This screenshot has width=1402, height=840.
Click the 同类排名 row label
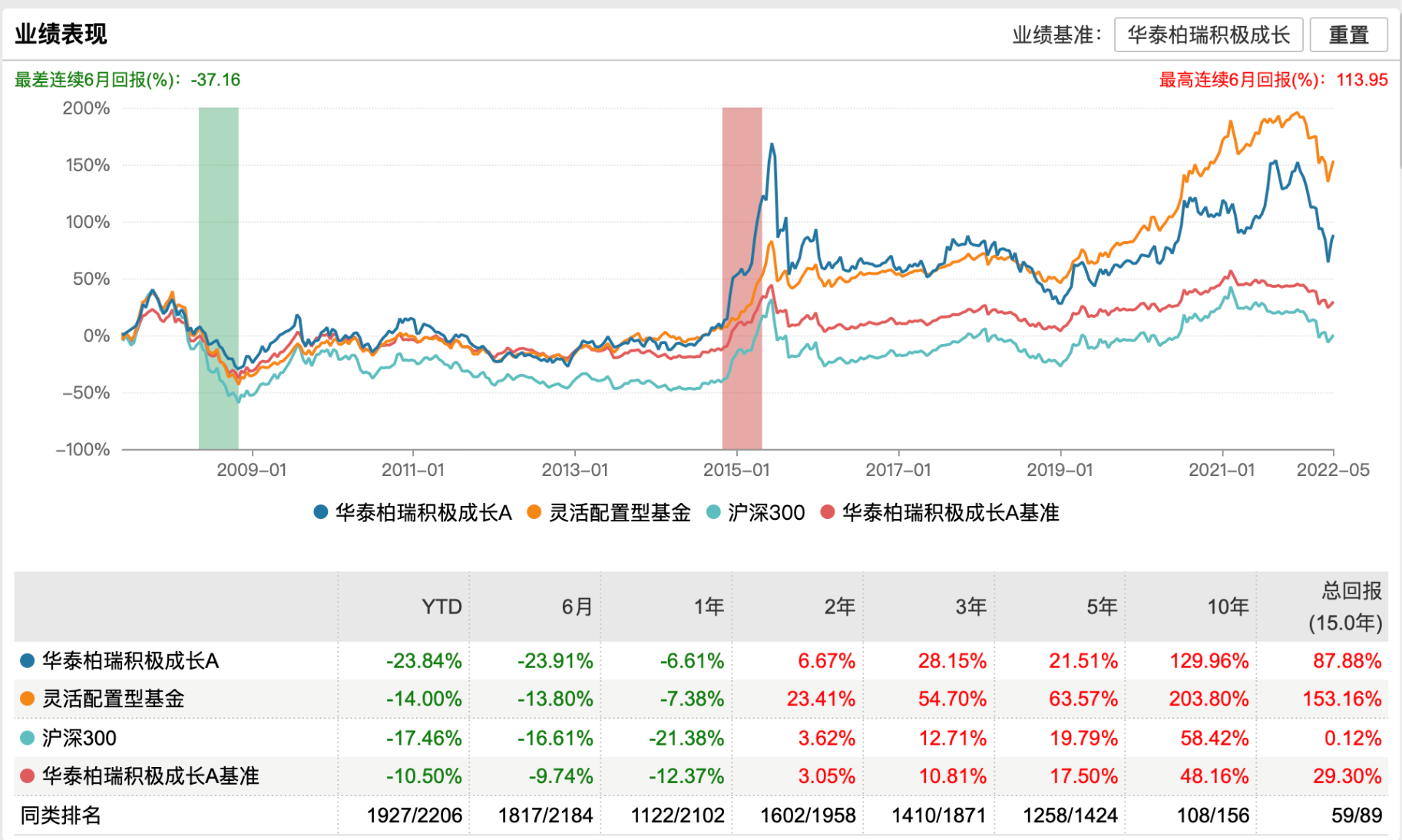click(60, 815)
